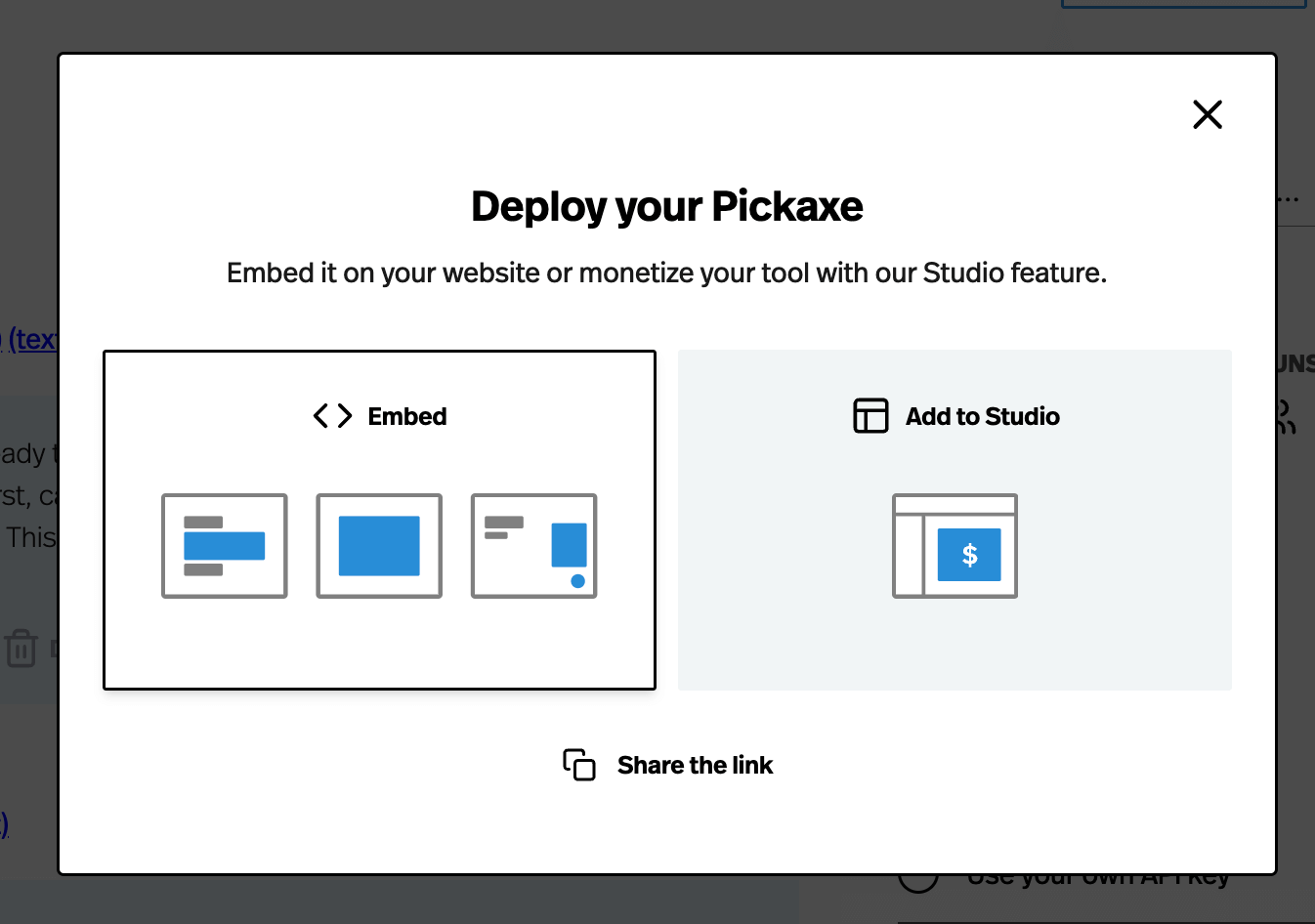Select the Studio dollar-sign preview thumbnail

pos(954,546)
